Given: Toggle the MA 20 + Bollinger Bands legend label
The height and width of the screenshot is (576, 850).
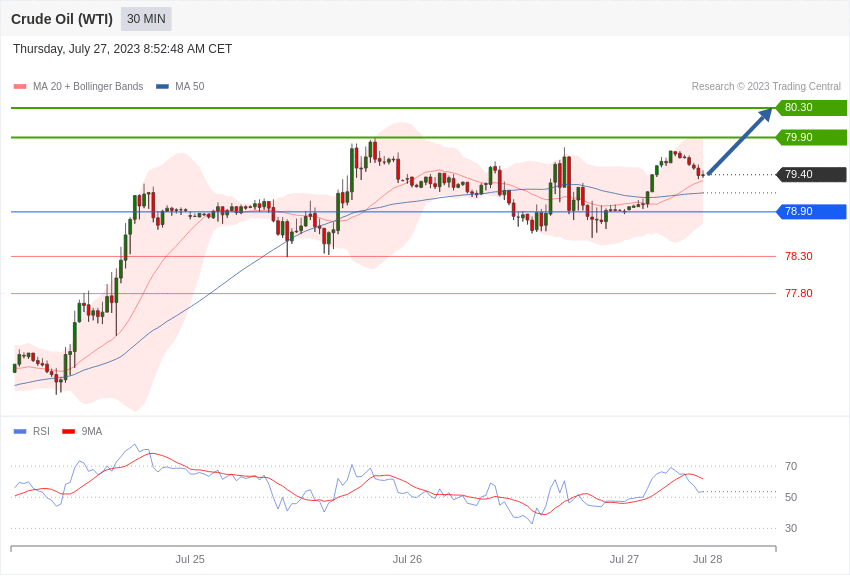Looking at the screenshot, I should pos(88,87).
